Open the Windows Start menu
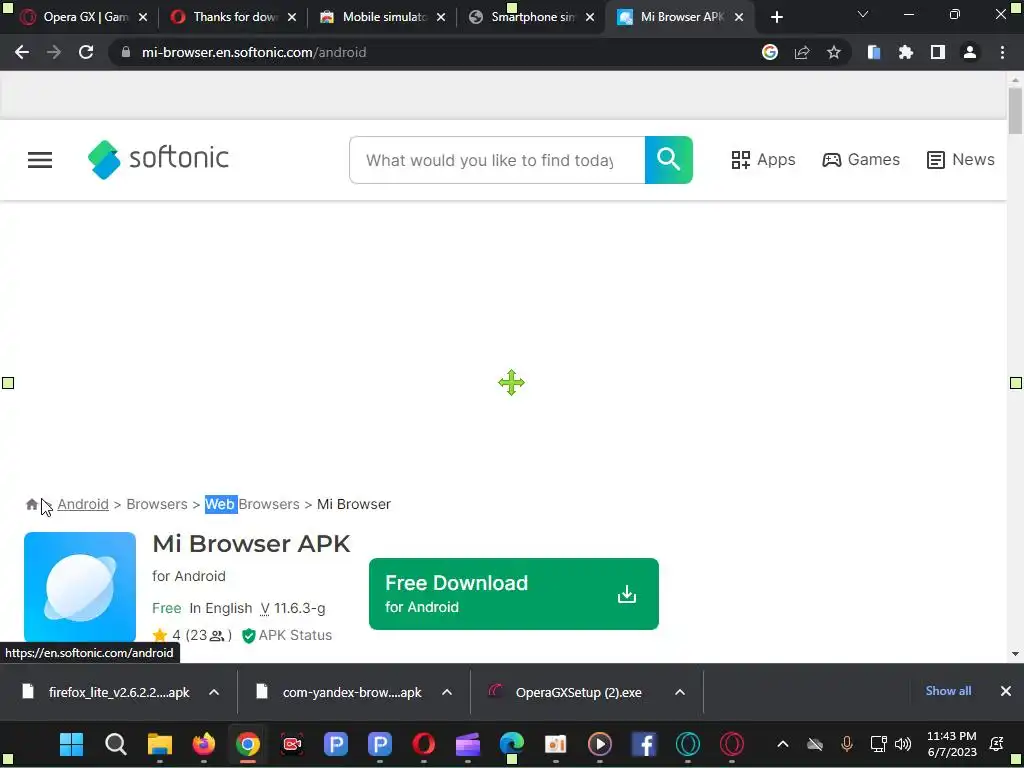The height and width of the screenshot is (768, 1024). tap(71, 744)
